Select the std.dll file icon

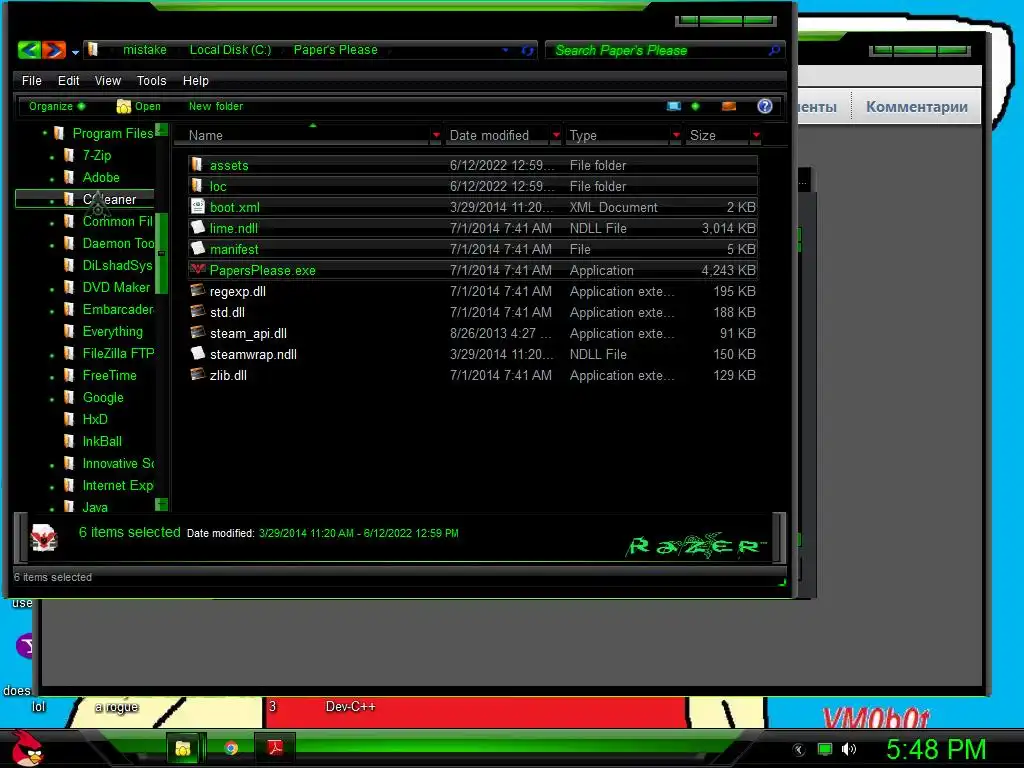[x=197, y=311]
